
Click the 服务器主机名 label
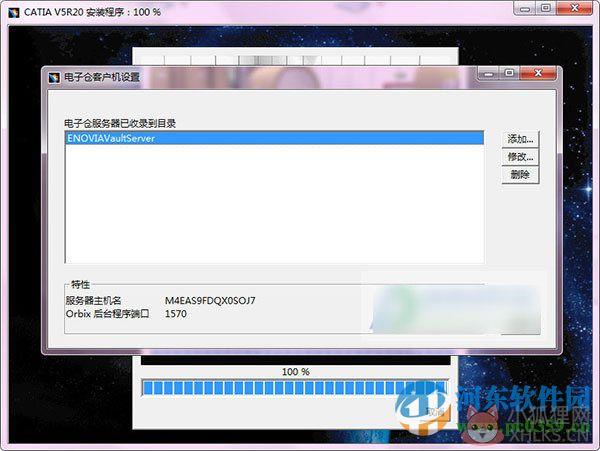click(x=93, y=301)
